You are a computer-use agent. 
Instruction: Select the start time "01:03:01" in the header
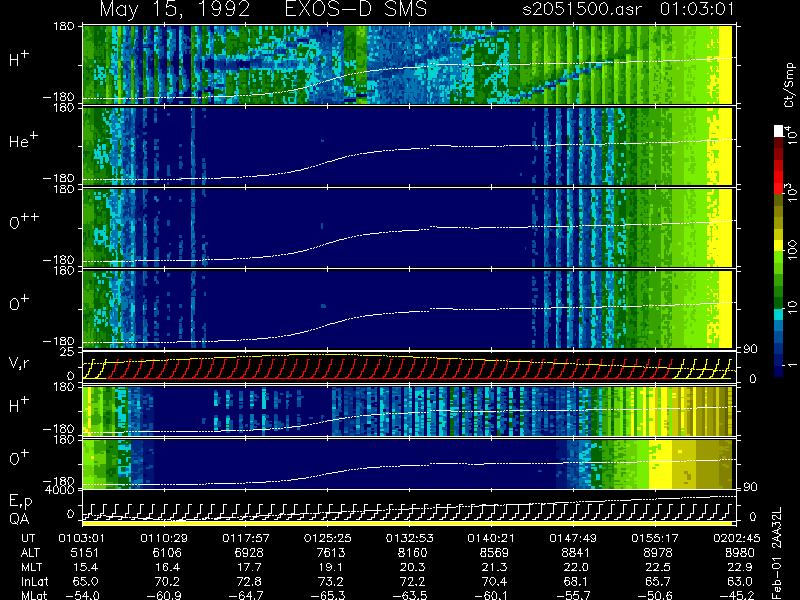(697, 9)
